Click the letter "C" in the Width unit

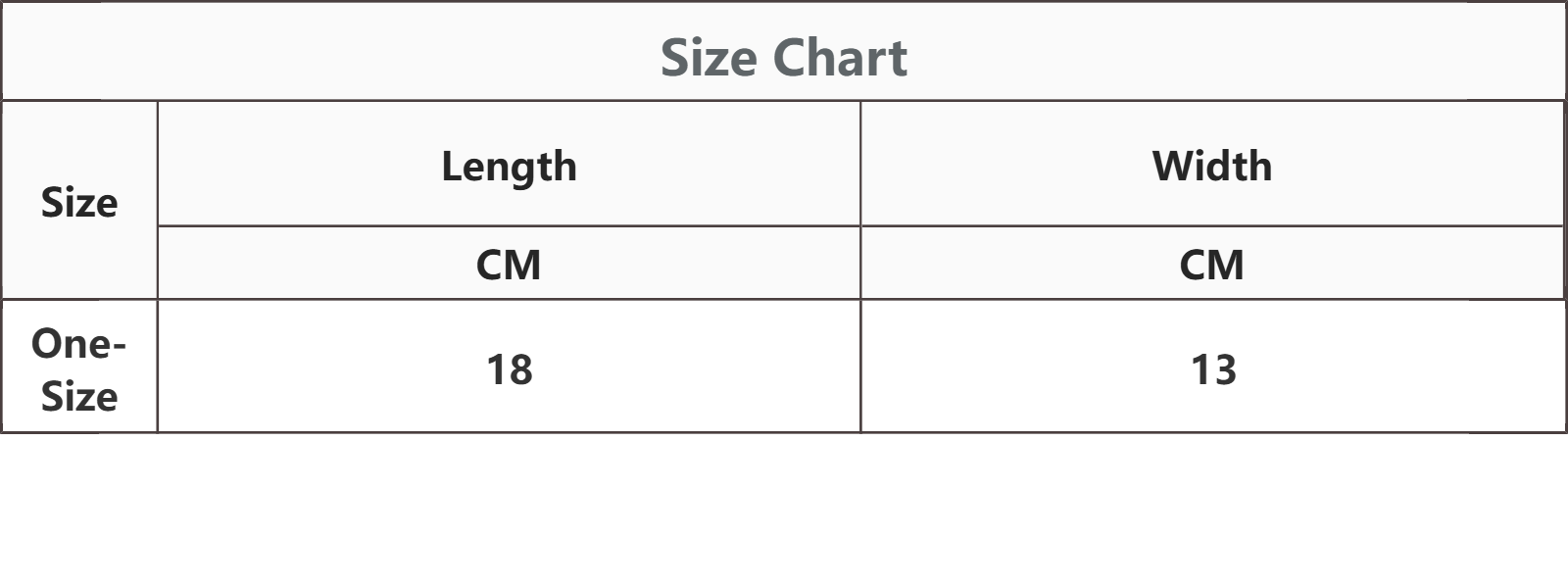click(1194, 265)
